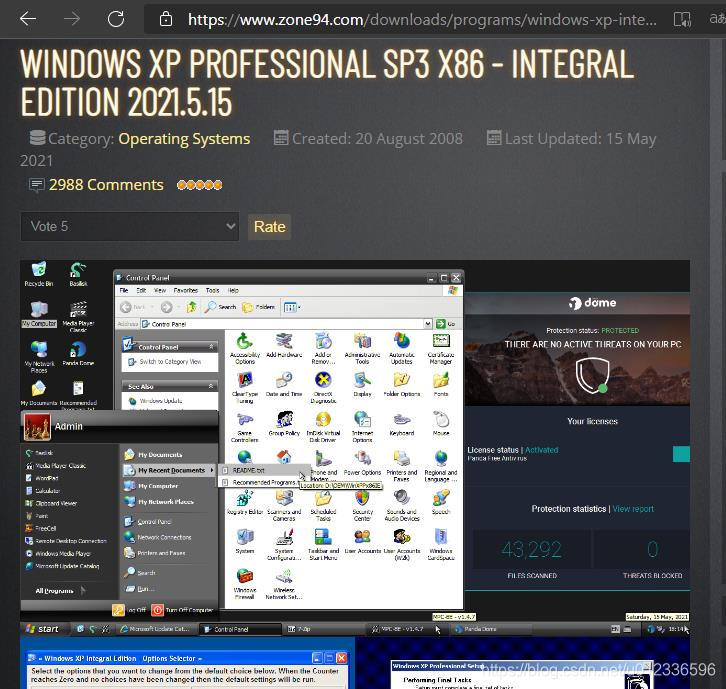Expand All Programs in Start menu
This screenshot has width=726, height=689.
[60, 590]
